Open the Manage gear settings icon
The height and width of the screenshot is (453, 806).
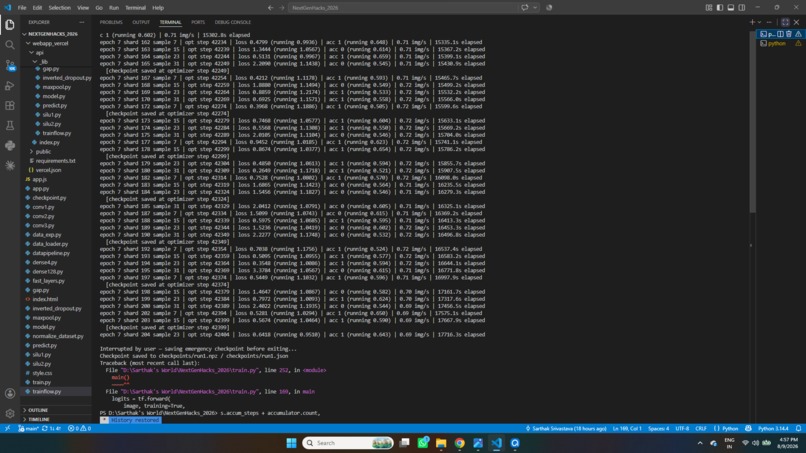10,413
